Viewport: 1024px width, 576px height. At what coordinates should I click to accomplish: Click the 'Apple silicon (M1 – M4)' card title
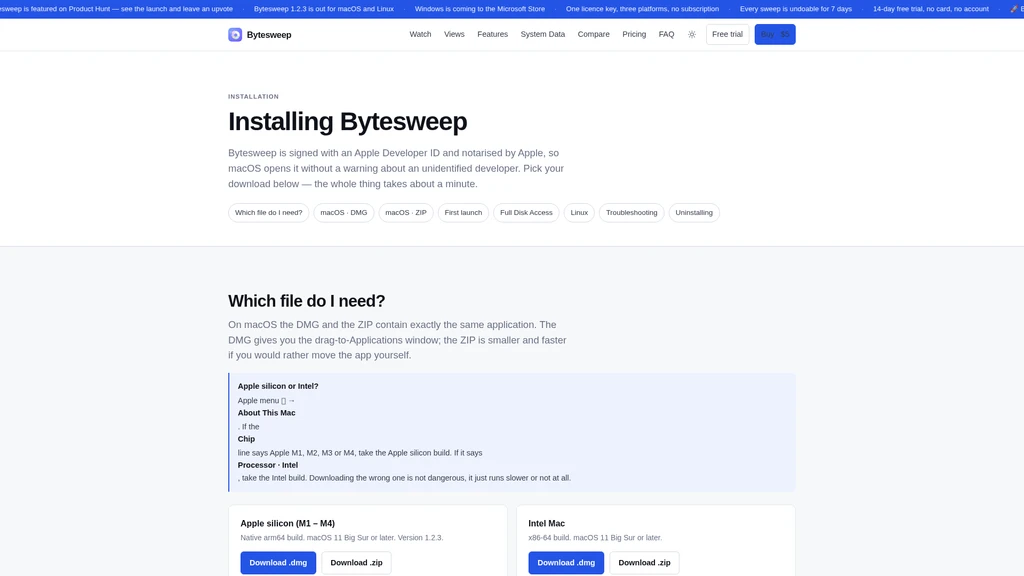click(287, 523)
